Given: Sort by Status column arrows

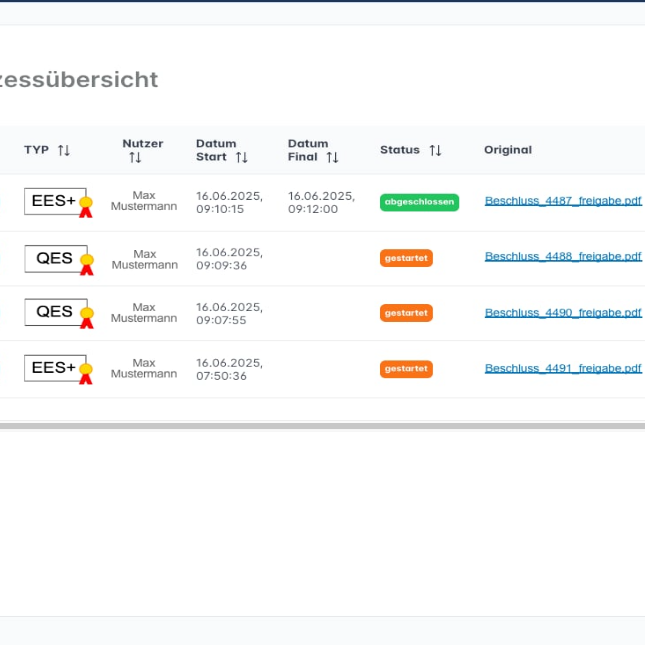Looking at the screenshot, I should tap(435, 150).
